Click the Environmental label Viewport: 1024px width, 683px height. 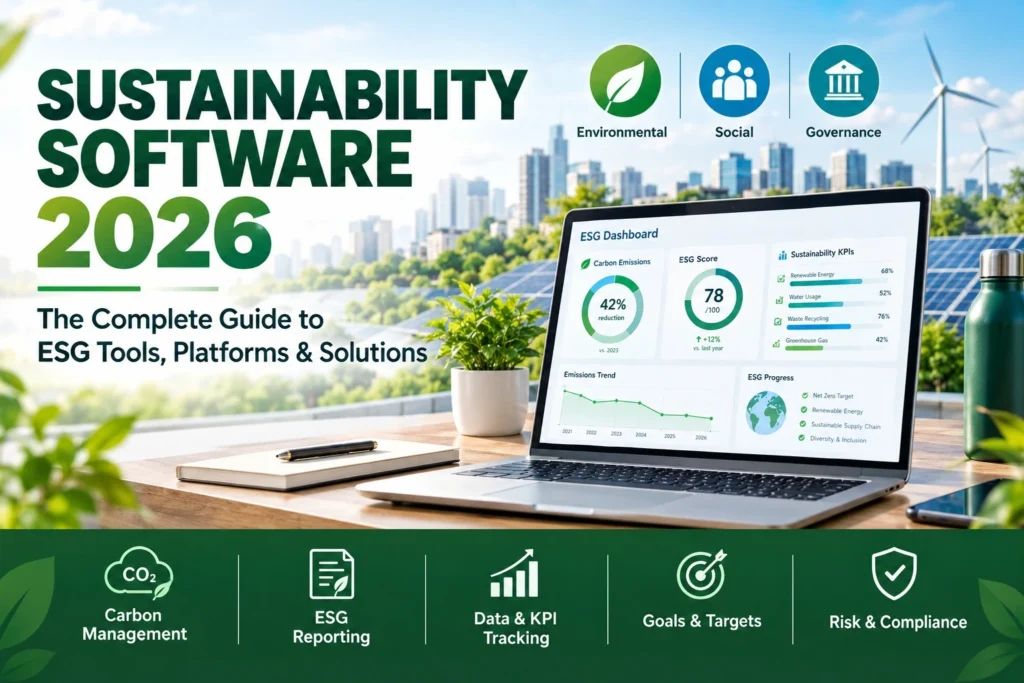coord(622,132)
